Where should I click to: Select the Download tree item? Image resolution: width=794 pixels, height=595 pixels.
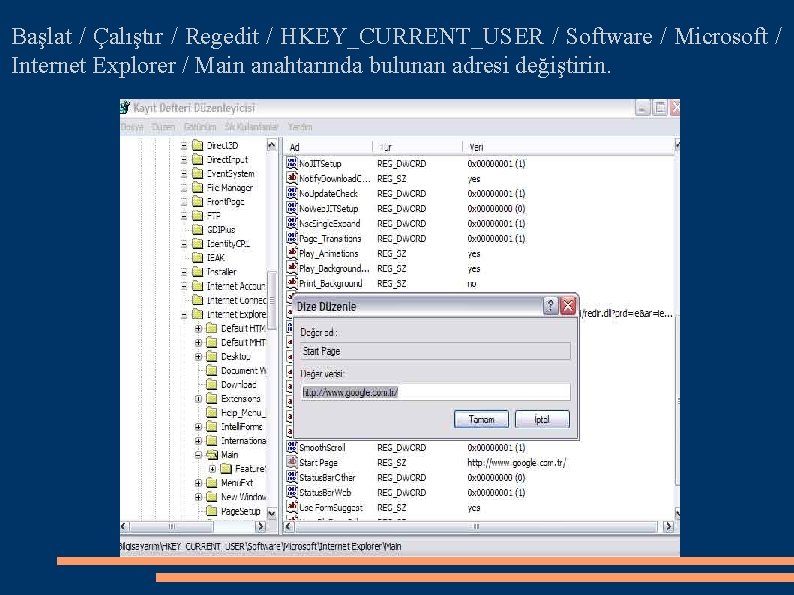pos(239,384)
